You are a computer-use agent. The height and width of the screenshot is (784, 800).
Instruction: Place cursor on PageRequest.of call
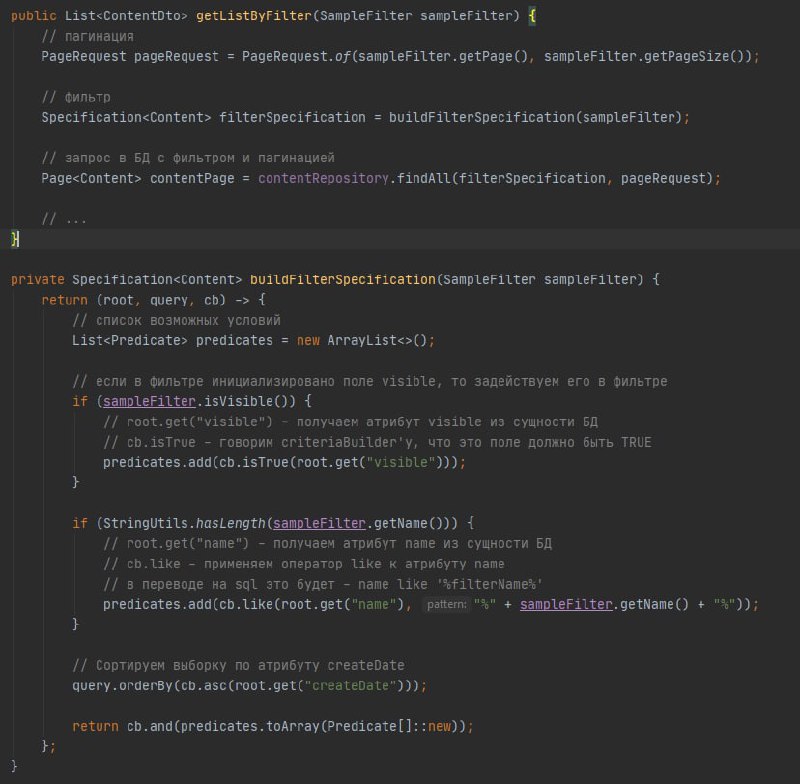tap(297, 56)
